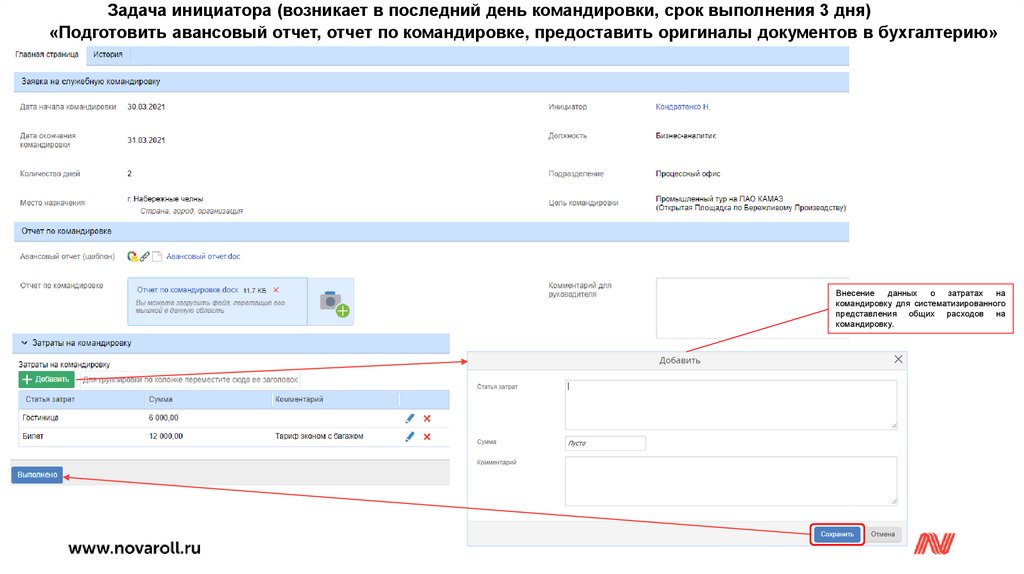This screenshot has width=1024, height=574.
Task: Click the dialog's Комментарий text area
Action: tap(731, 481)
